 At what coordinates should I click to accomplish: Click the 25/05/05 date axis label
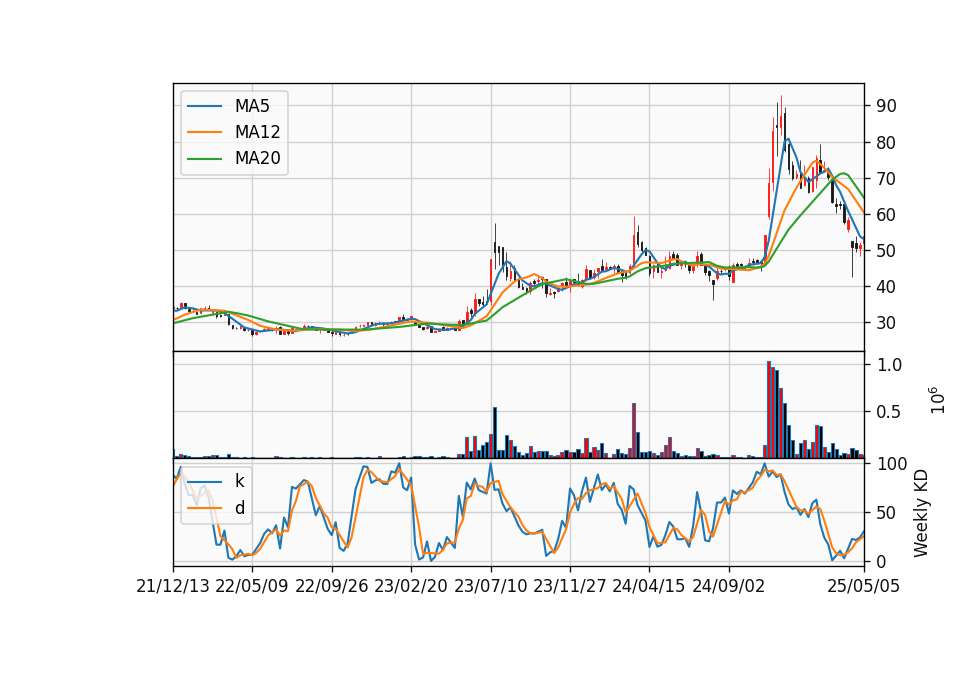point(864,586)
